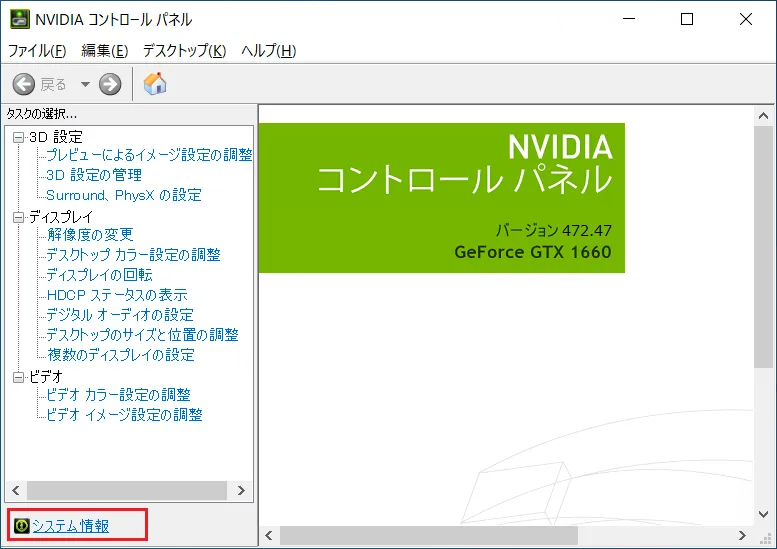This screenshot has height=549, width=777.
Task: Open HDCP ステータスの表示
Action: pyautogui.click(x=117, y=295)
